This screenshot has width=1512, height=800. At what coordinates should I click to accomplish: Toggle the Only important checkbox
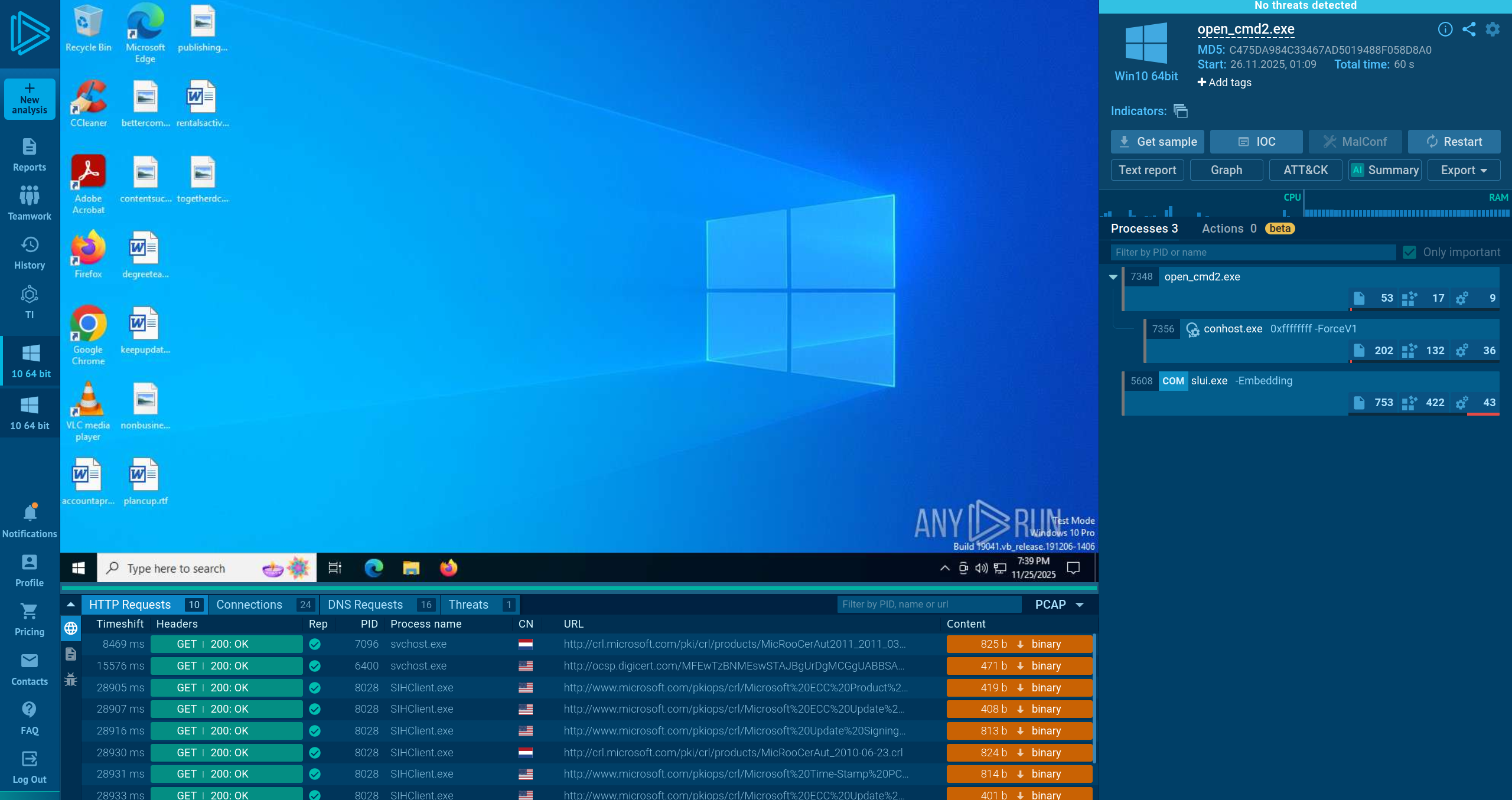click(x=1409, y=252)
